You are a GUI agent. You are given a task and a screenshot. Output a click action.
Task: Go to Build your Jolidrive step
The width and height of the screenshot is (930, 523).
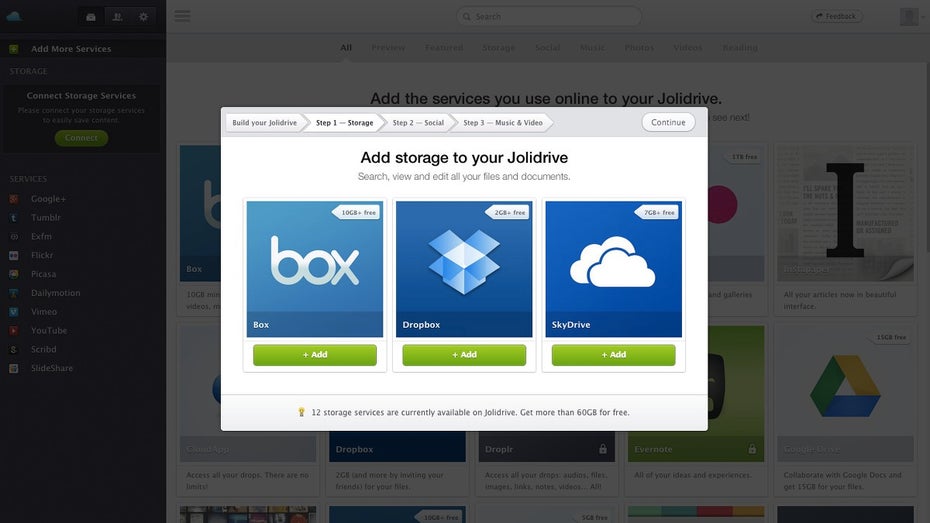[265, 123]
